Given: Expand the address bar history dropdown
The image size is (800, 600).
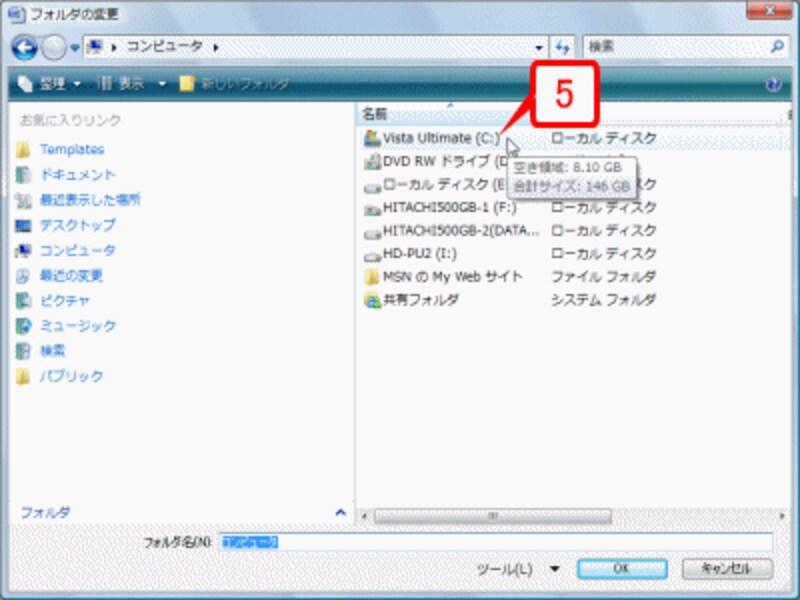Looking at the screenshot, I should 540,47.
